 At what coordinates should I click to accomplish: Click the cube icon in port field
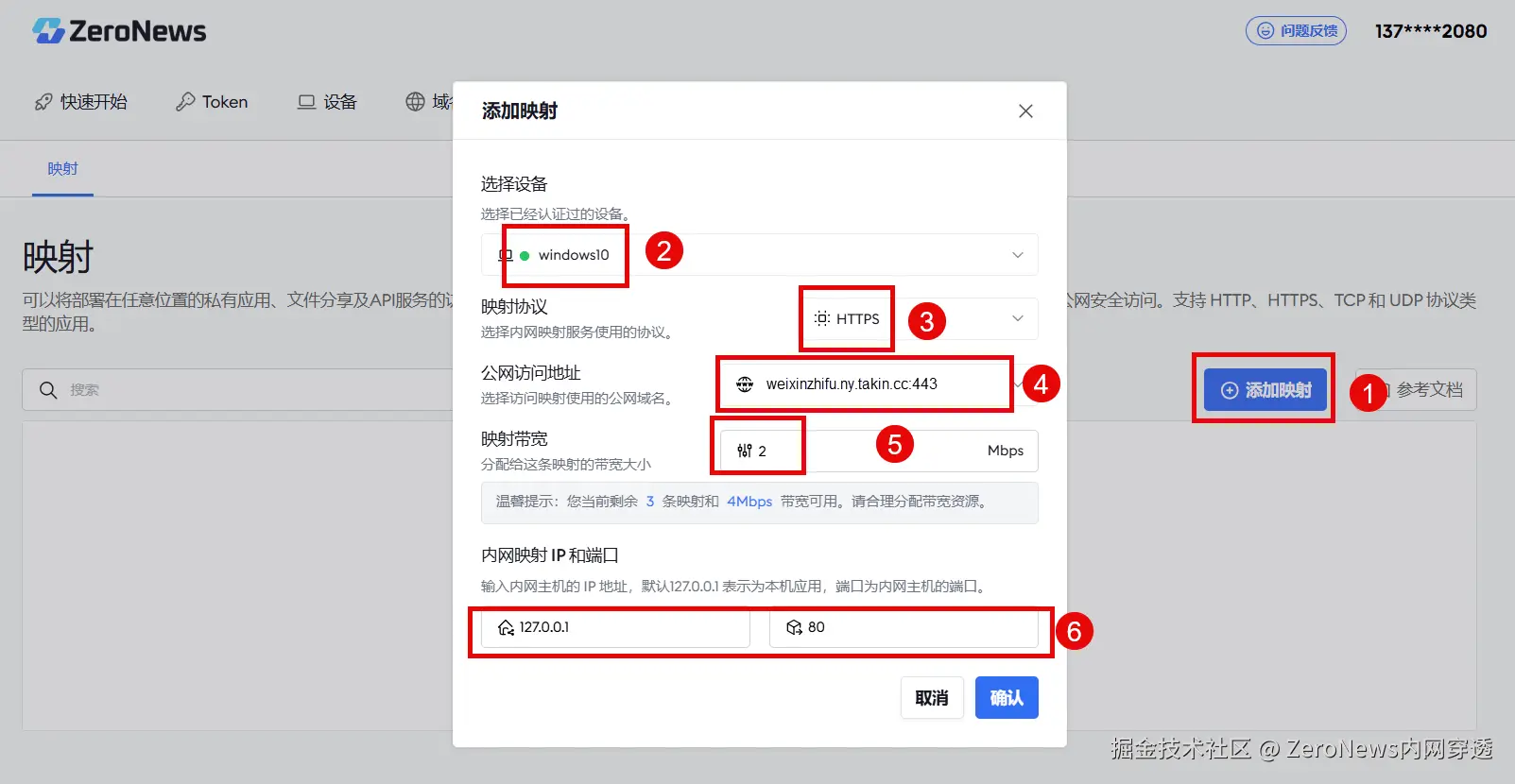click(x=794, y=627)
